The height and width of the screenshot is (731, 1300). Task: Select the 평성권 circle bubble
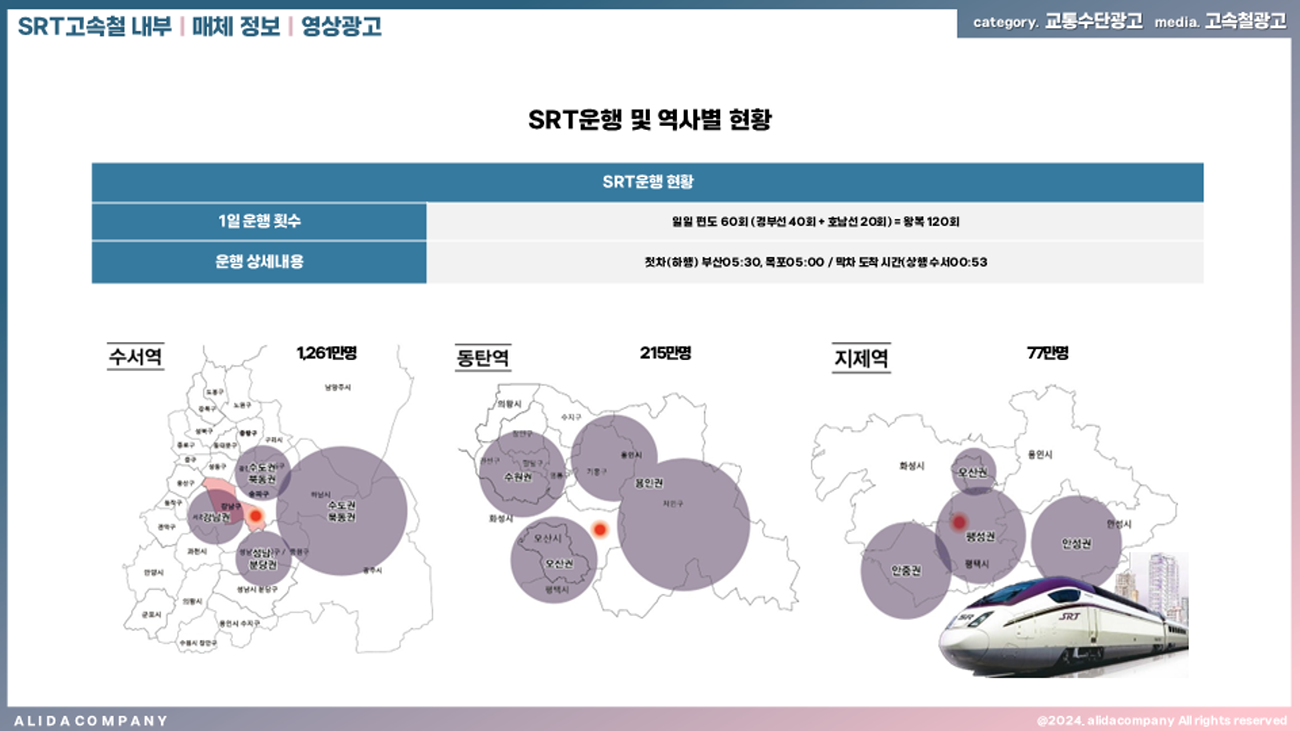[983, 535]
